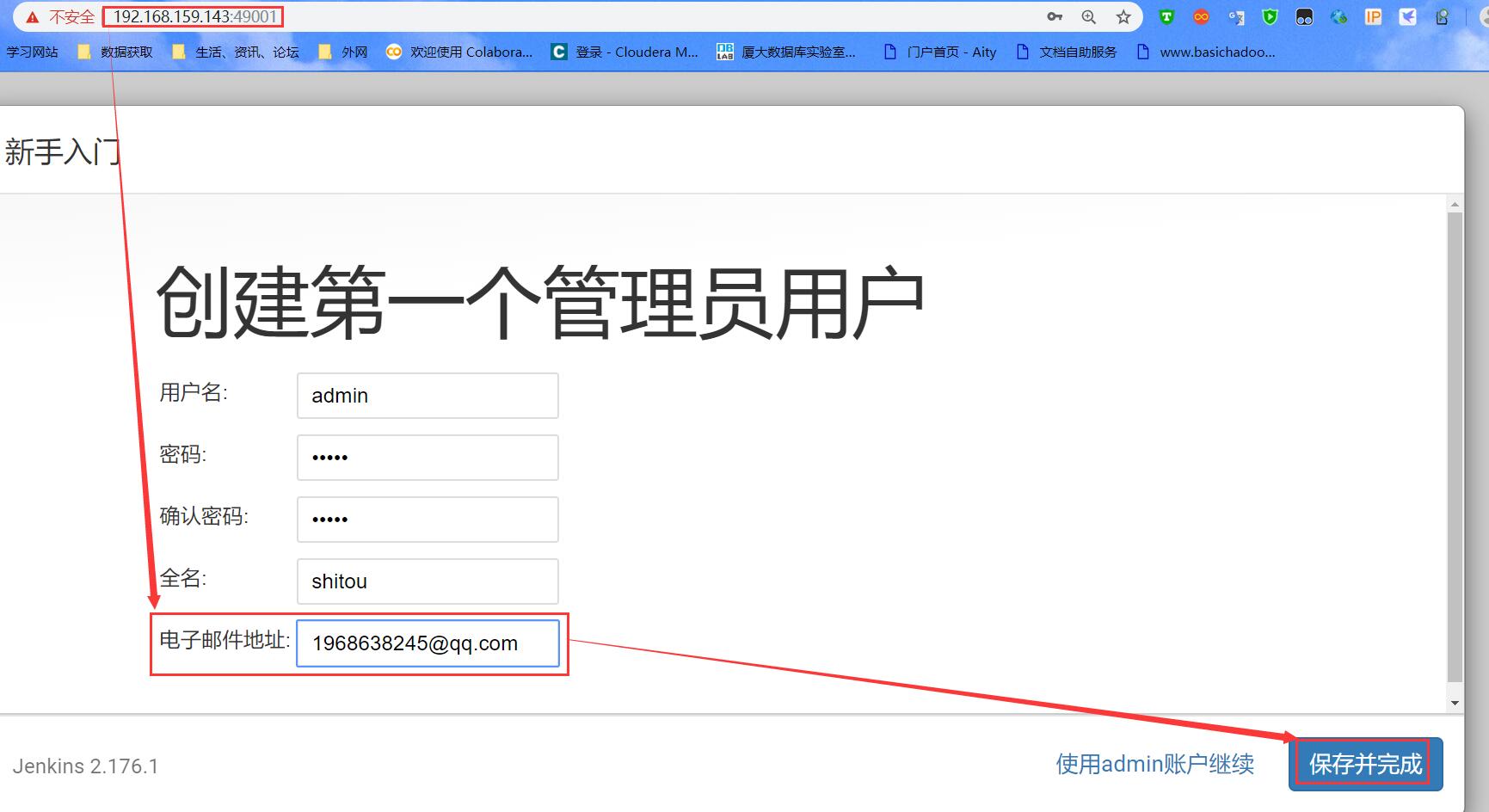
Task: Open the globe extension icon
Action: (x=1338, y=16)
